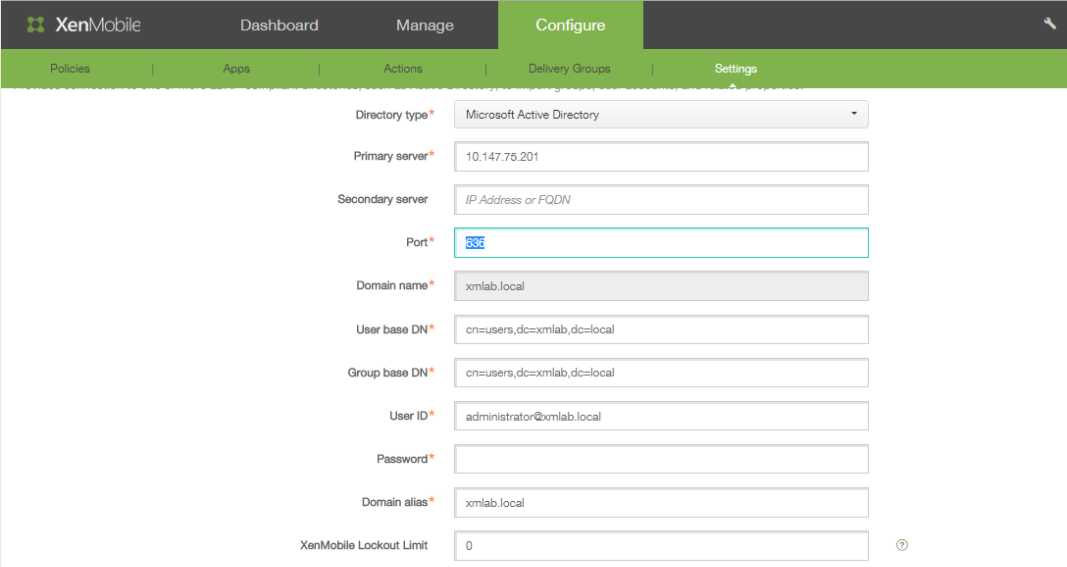Open the wrench settings icon

[x=1049, y=23]
